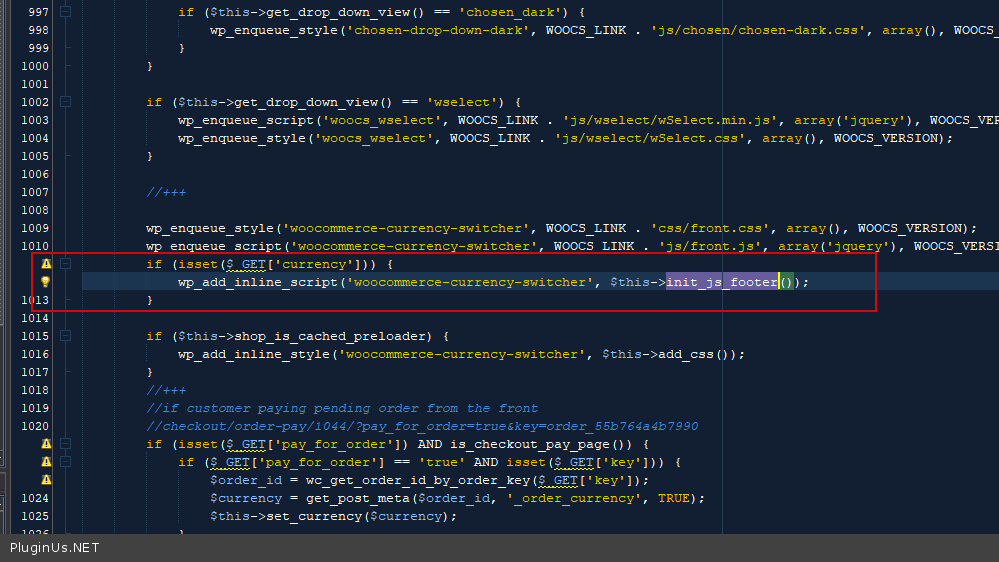Collapse the isset currency if-block fold
The width and height of the screenshot is (999, 562).
tap(65, 264)
